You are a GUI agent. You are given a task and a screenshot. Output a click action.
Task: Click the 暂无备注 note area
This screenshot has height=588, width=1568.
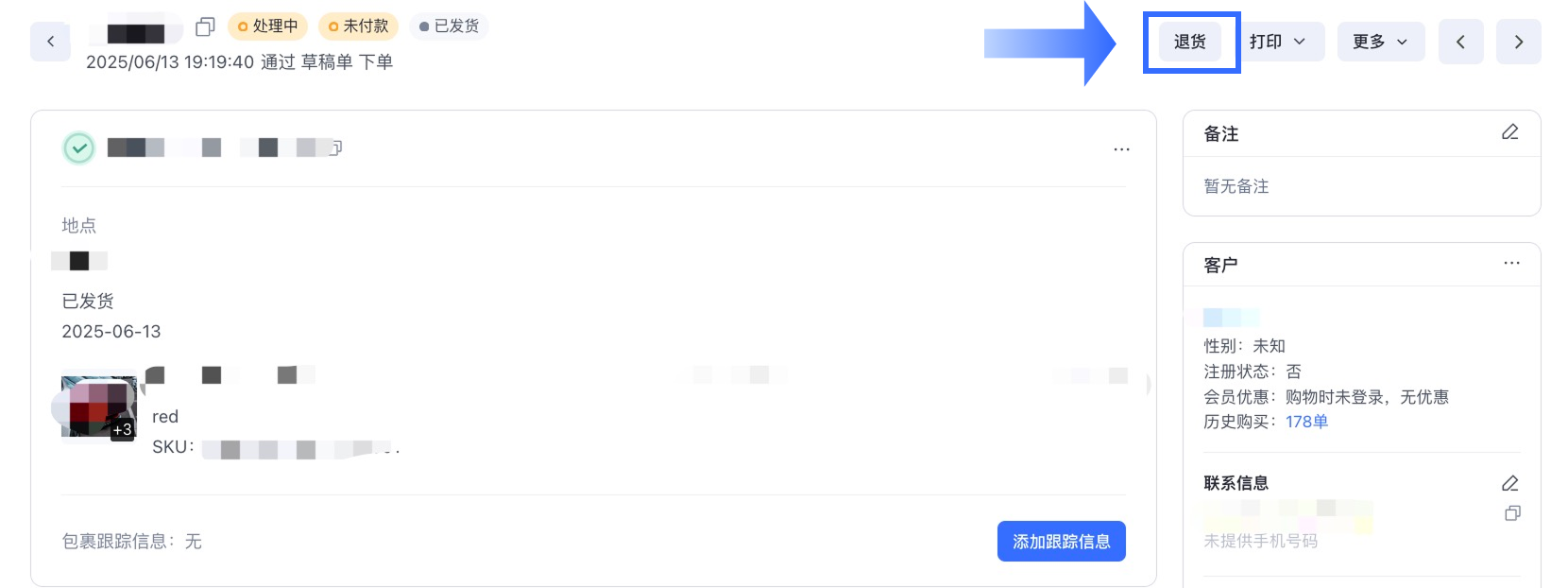click(1236, 186)
